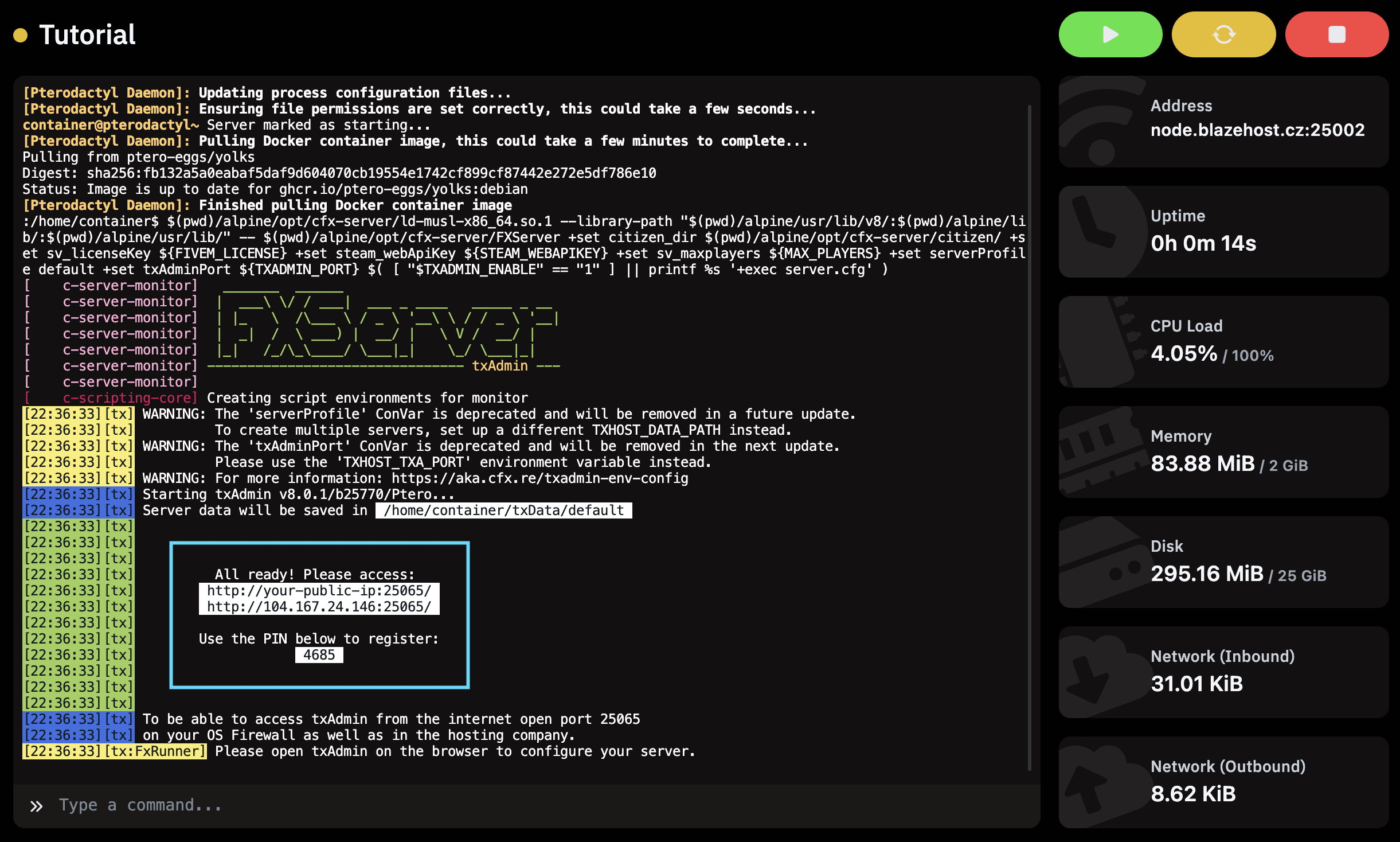Click the /home/container/txData/default path
1400x842 pixels.
tap(503, 510)
